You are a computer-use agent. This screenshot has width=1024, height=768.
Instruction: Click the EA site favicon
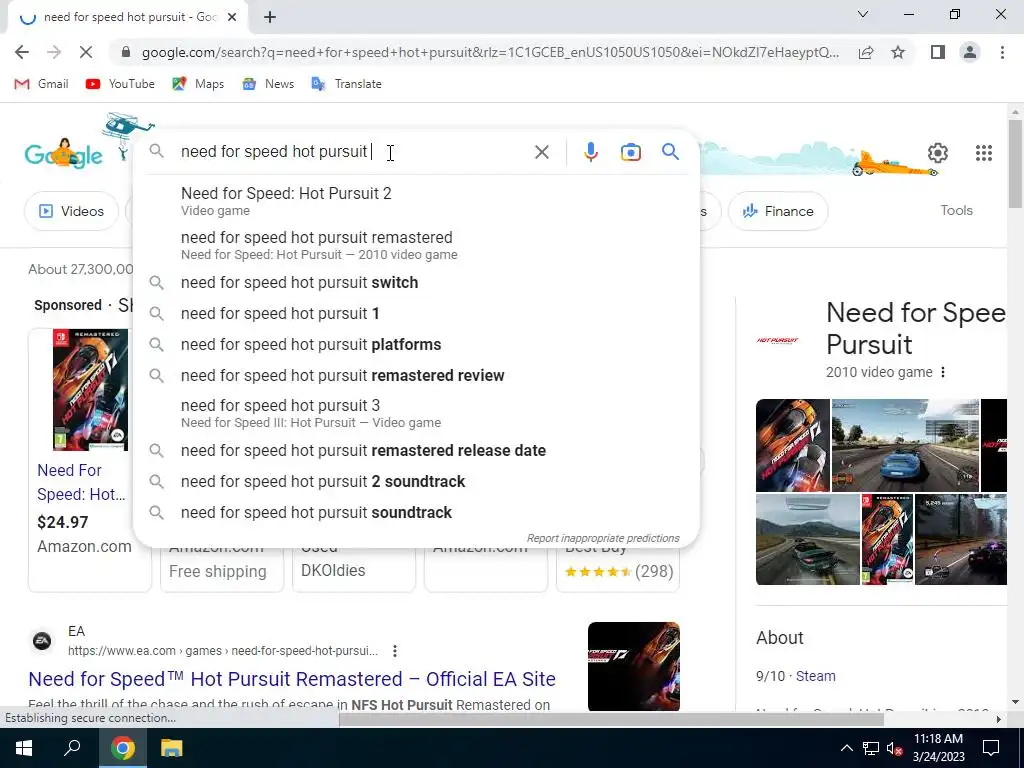pos(42,641)
